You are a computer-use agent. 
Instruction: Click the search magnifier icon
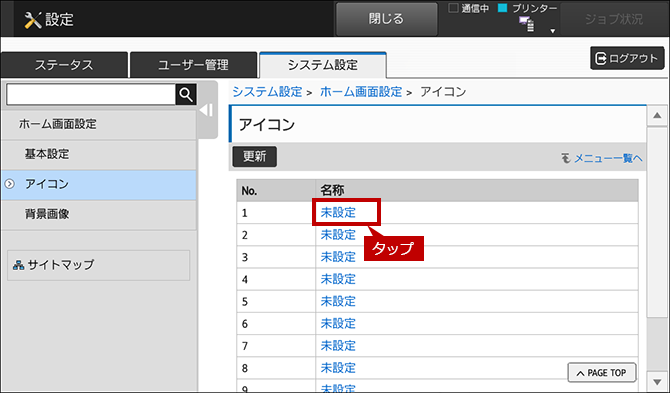point(186,94)
